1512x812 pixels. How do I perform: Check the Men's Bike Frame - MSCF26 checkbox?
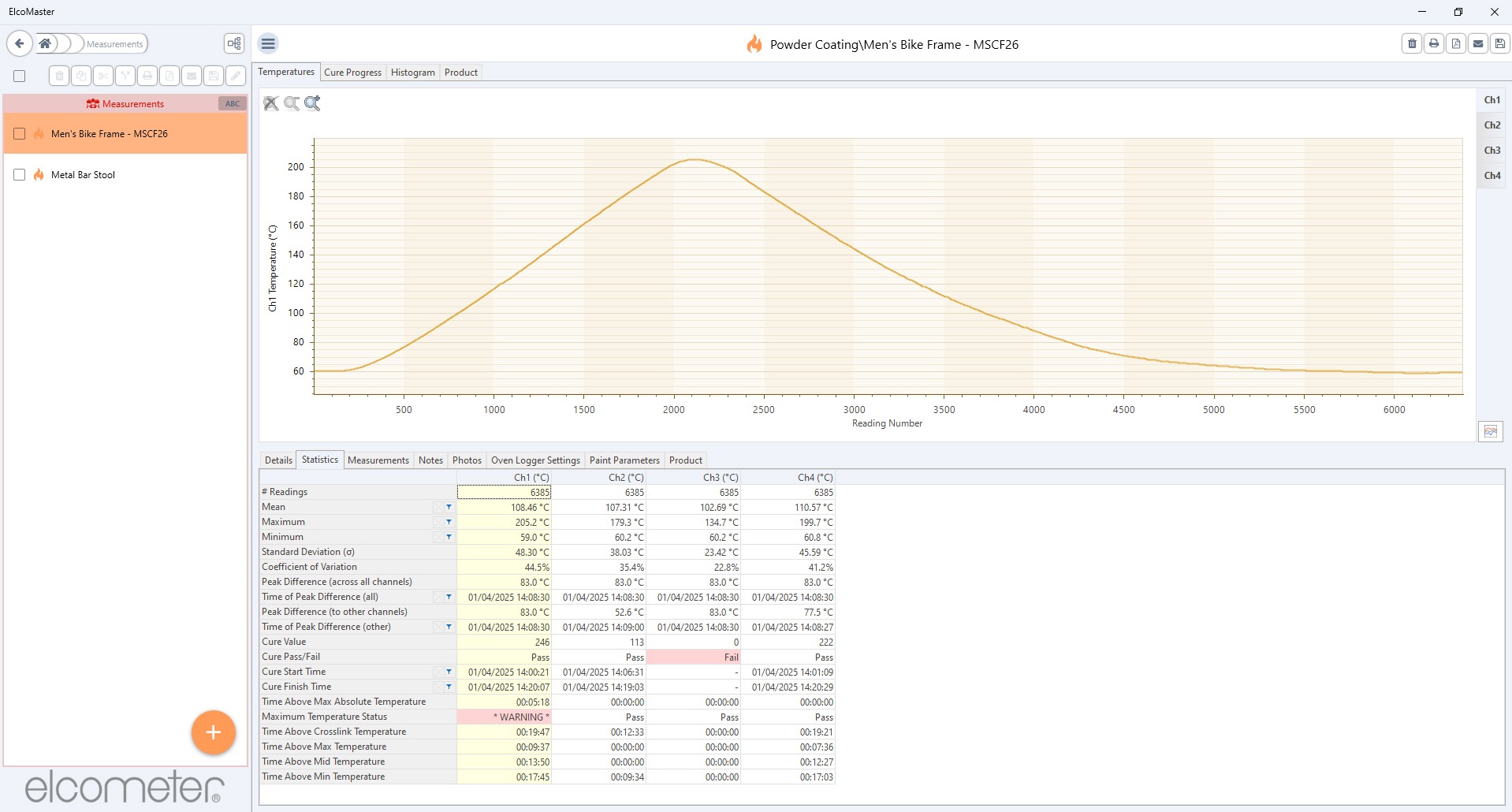click(x=20, y=133)
